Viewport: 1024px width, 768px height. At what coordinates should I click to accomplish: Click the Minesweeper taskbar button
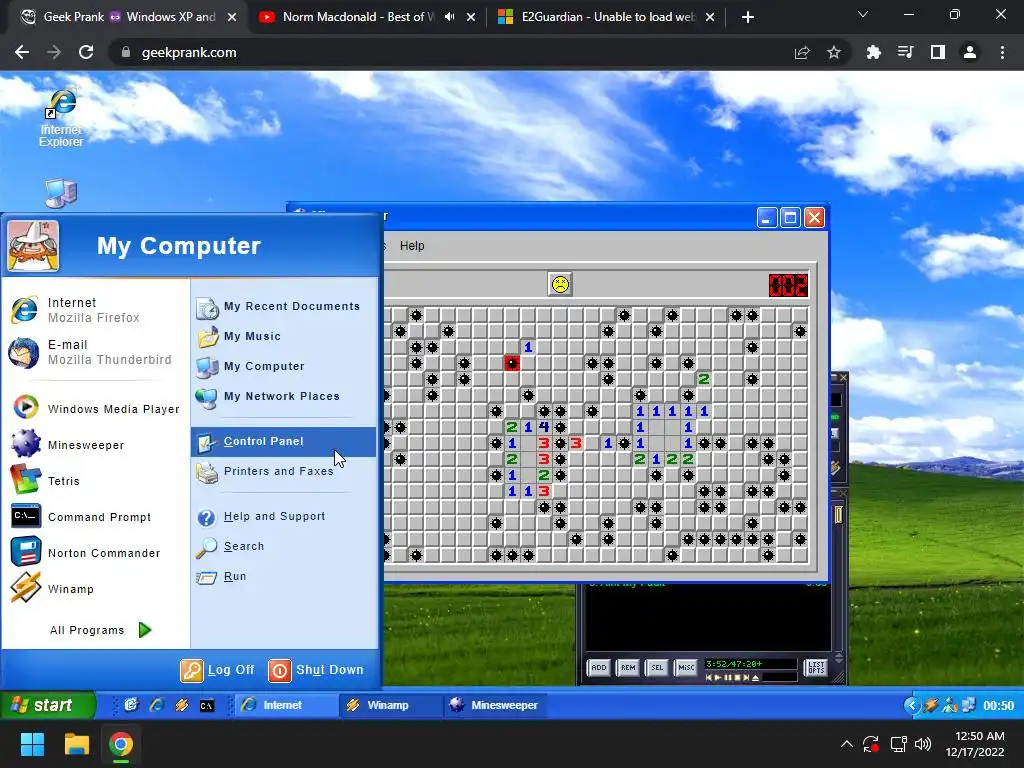click(x=494, y=705)
